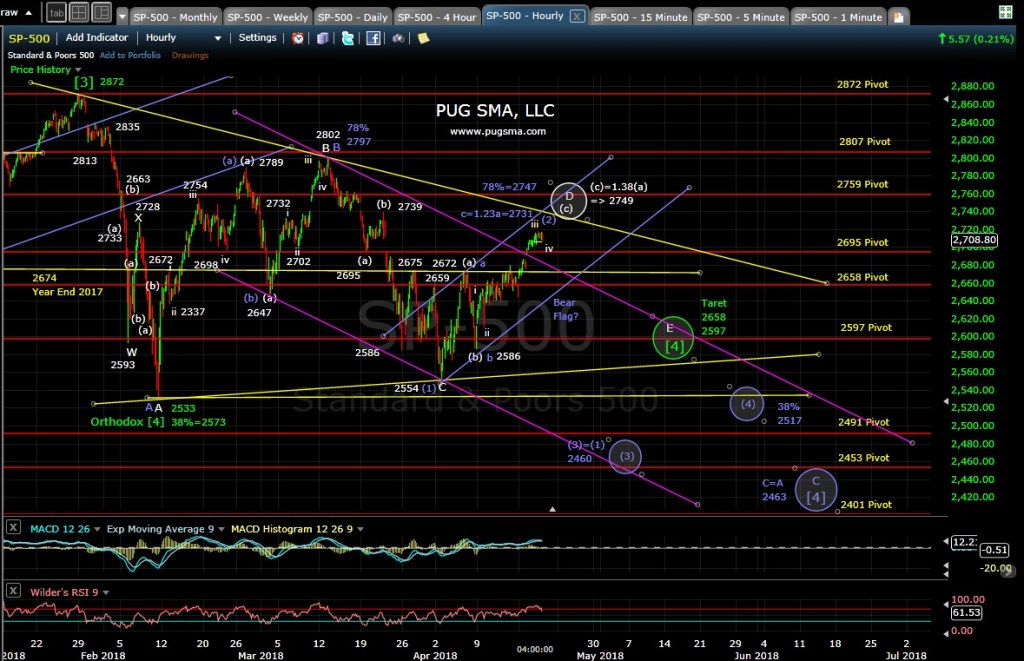Switch to SP-500 - 15 Minute tab
The height and width of the screenshot is (661, 1024).
pyautogui.click(x=641, y=17)
